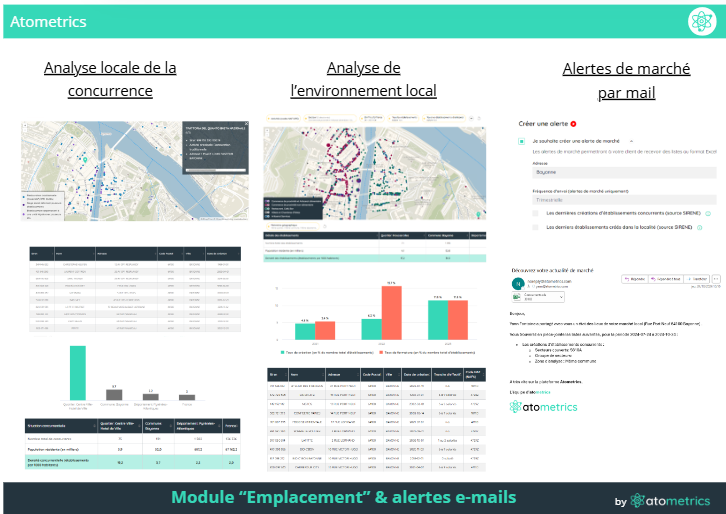This screenshot has height=514, width=726.
Task: Select 'Alertes de marché par mail' heading
Action: (626, 80)
